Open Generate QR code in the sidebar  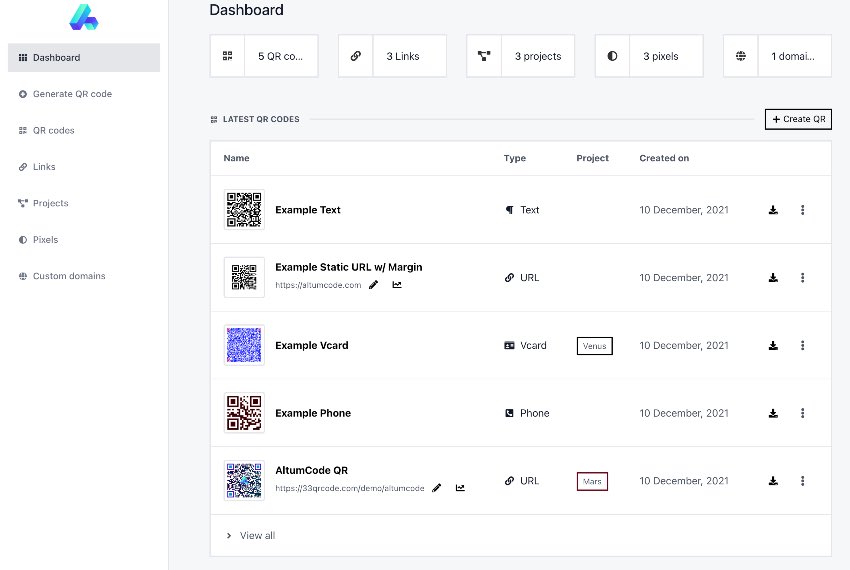pos(72,94)
